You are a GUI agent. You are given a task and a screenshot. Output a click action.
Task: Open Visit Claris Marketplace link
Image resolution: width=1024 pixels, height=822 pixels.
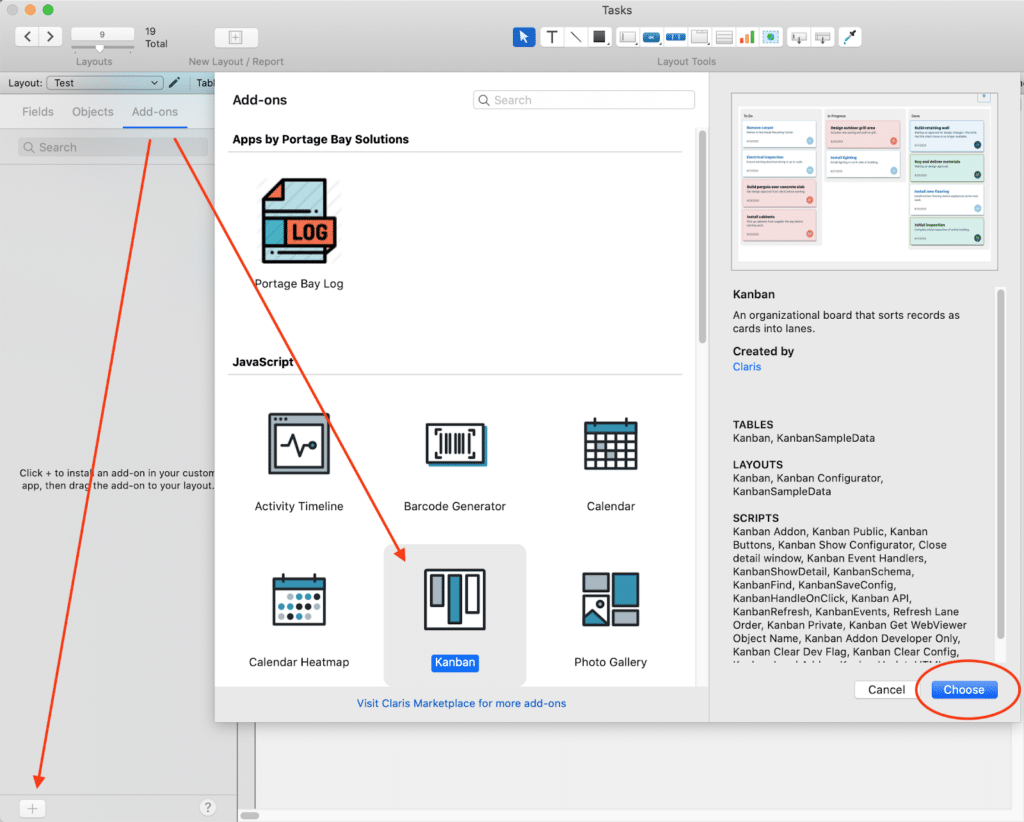pyautogui.click(x=461, y=703)
